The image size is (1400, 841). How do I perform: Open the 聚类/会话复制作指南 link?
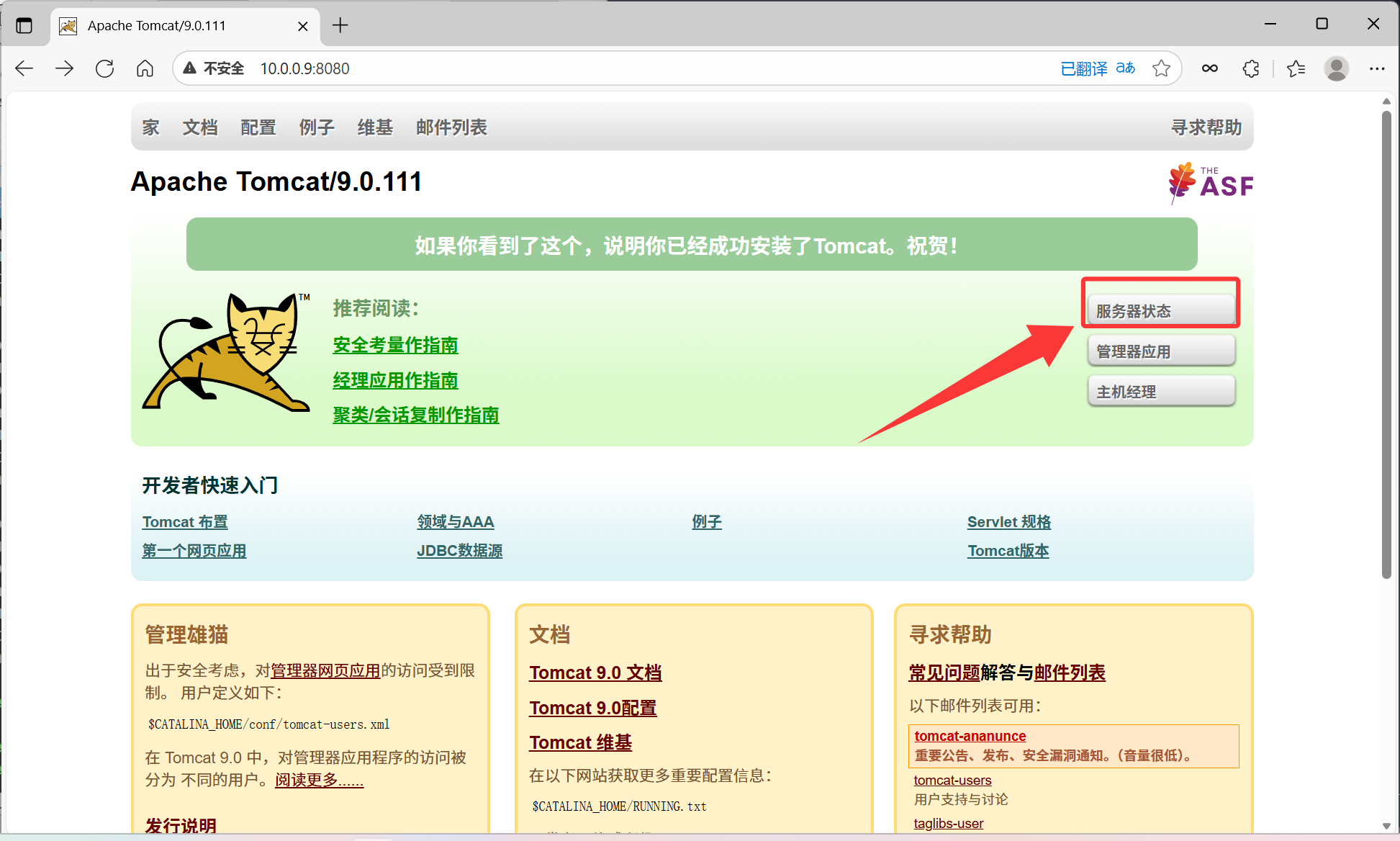click(x=416, y=415)
